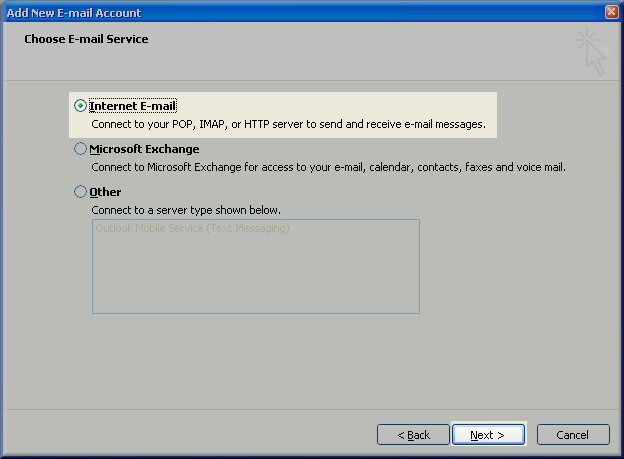The width and height of the screenshot is (624, 459).
Task: Click the bold Internet E-mail label text
Action: [x=133, y=106]
